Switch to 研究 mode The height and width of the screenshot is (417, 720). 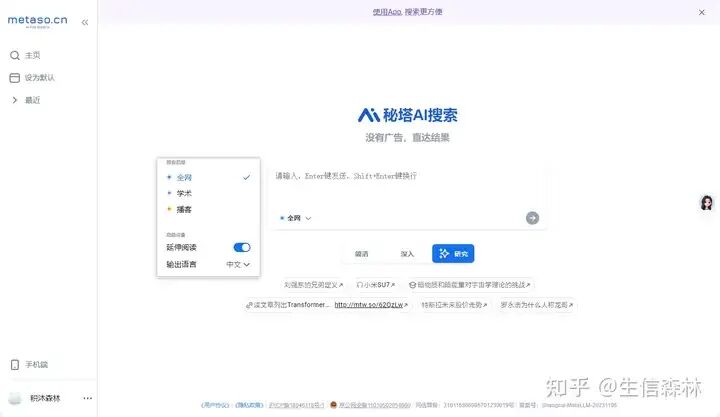pyautogui.click(x=453, y=254)
